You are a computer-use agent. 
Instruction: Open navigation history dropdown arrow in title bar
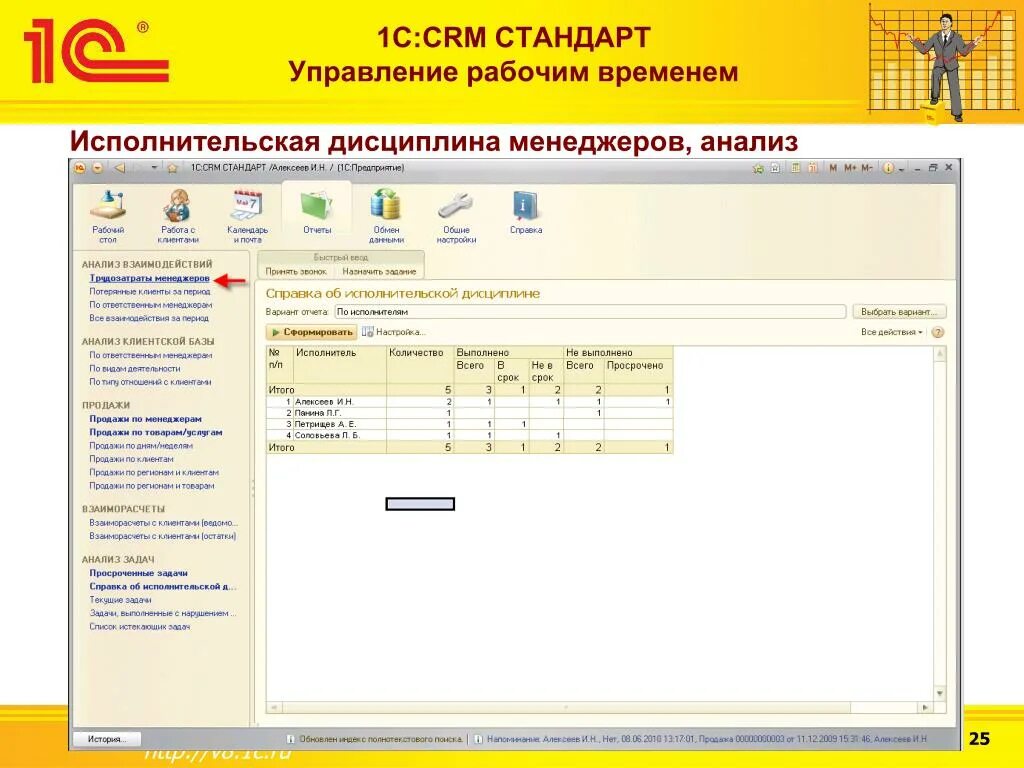[x=154, y=168]
